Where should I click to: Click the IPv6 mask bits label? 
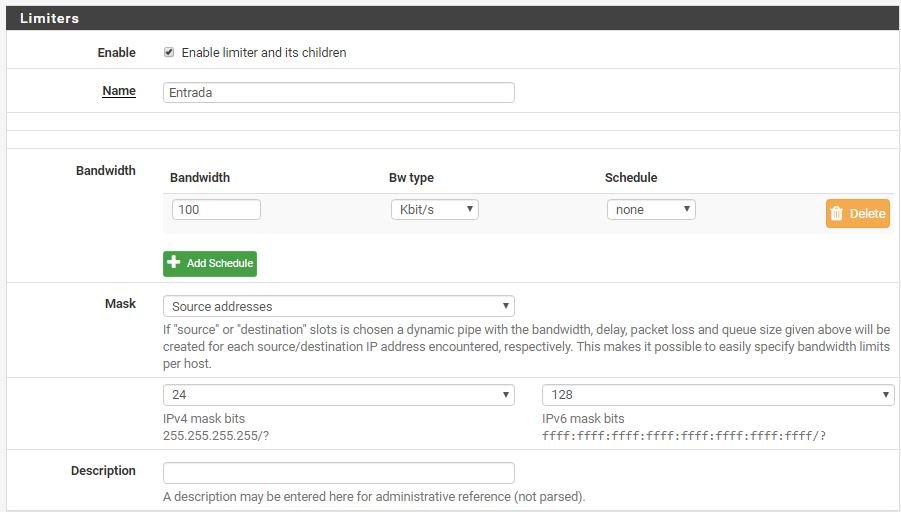click(x=583, y=418)
